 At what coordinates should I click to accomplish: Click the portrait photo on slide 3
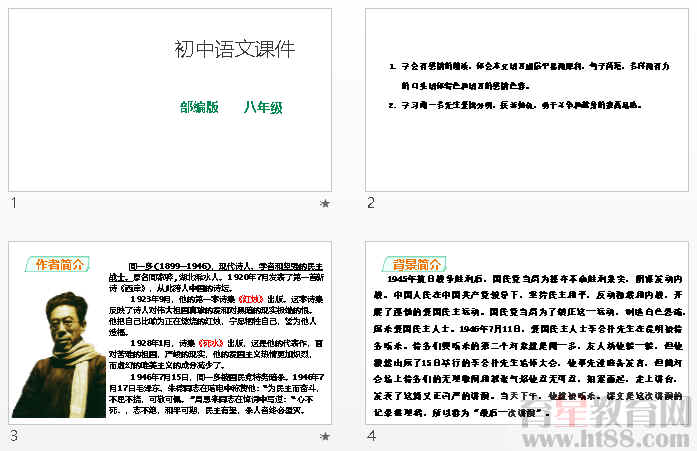(60, 355)
